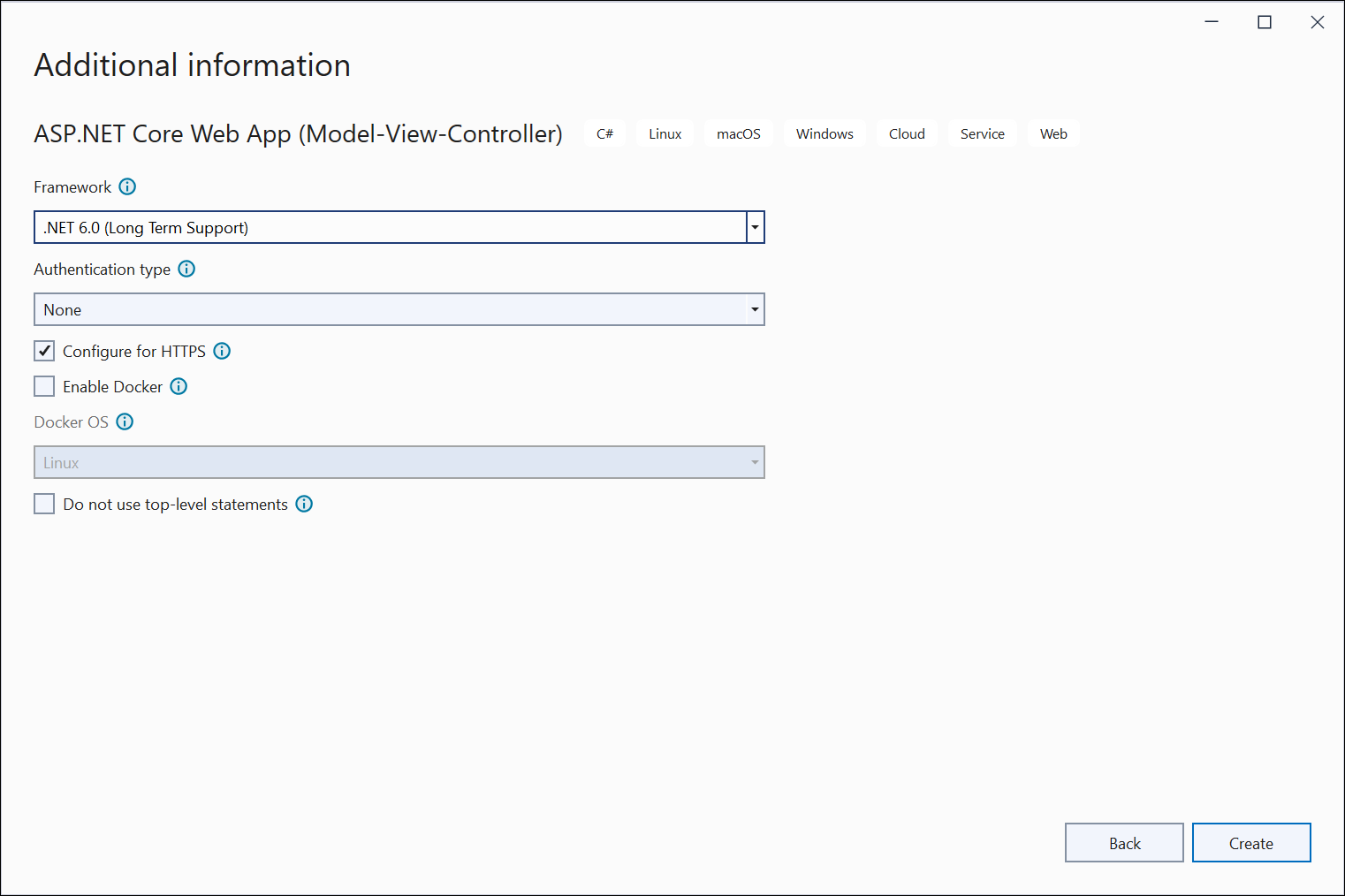Select the Linux tag
1345x896 pixels.
pos(665,133)
